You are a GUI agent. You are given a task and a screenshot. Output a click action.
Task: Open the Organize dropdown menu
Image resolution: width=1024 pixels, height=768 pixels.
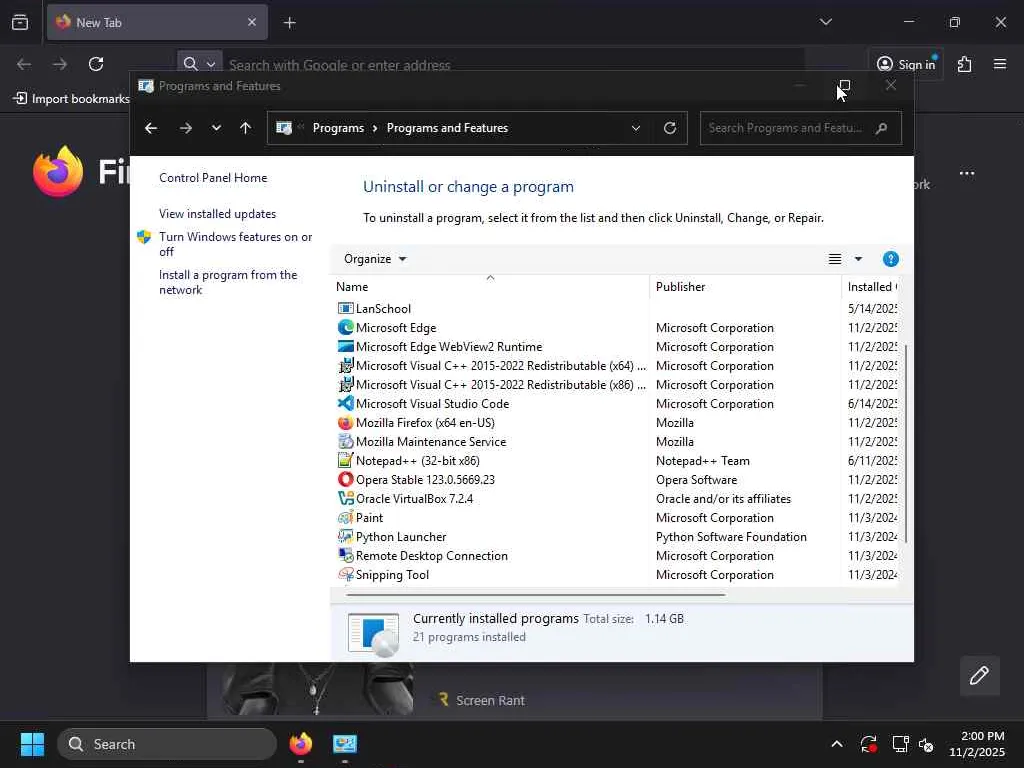click(x=375, y=259)
